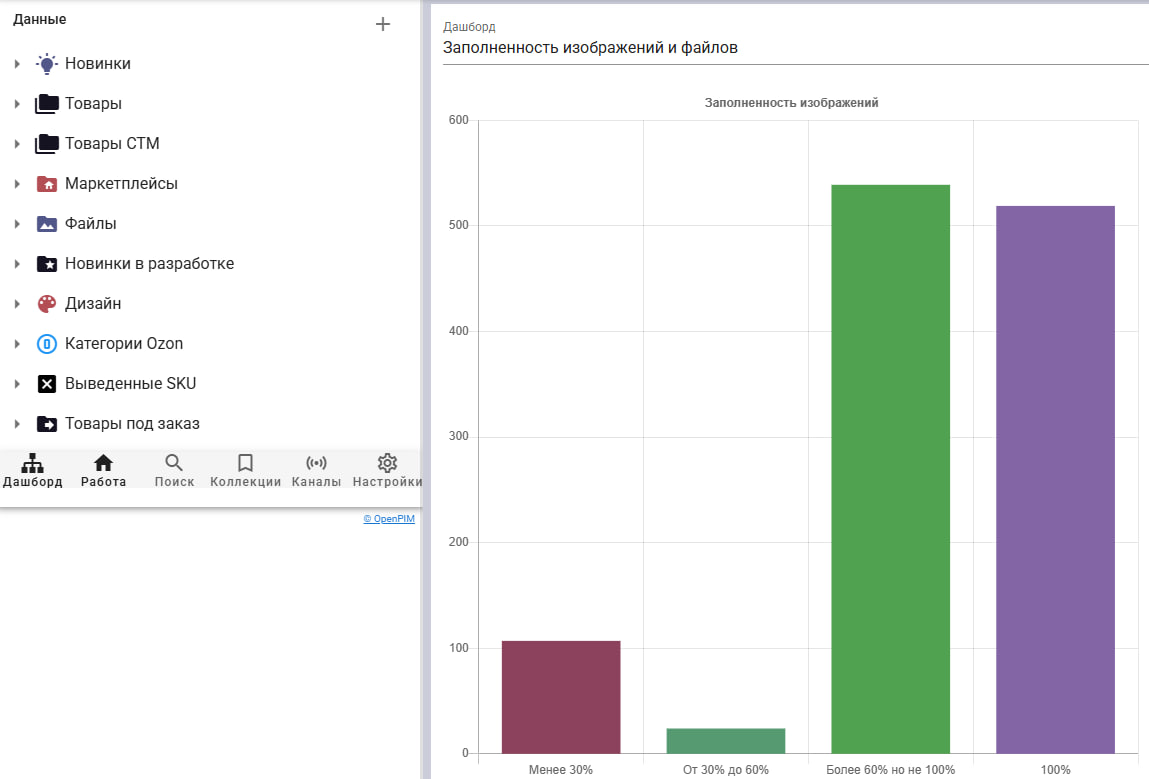Expand the Товары СТМ tree arrow
Screen dimensions: 1149x779
(x=17, y=144)
